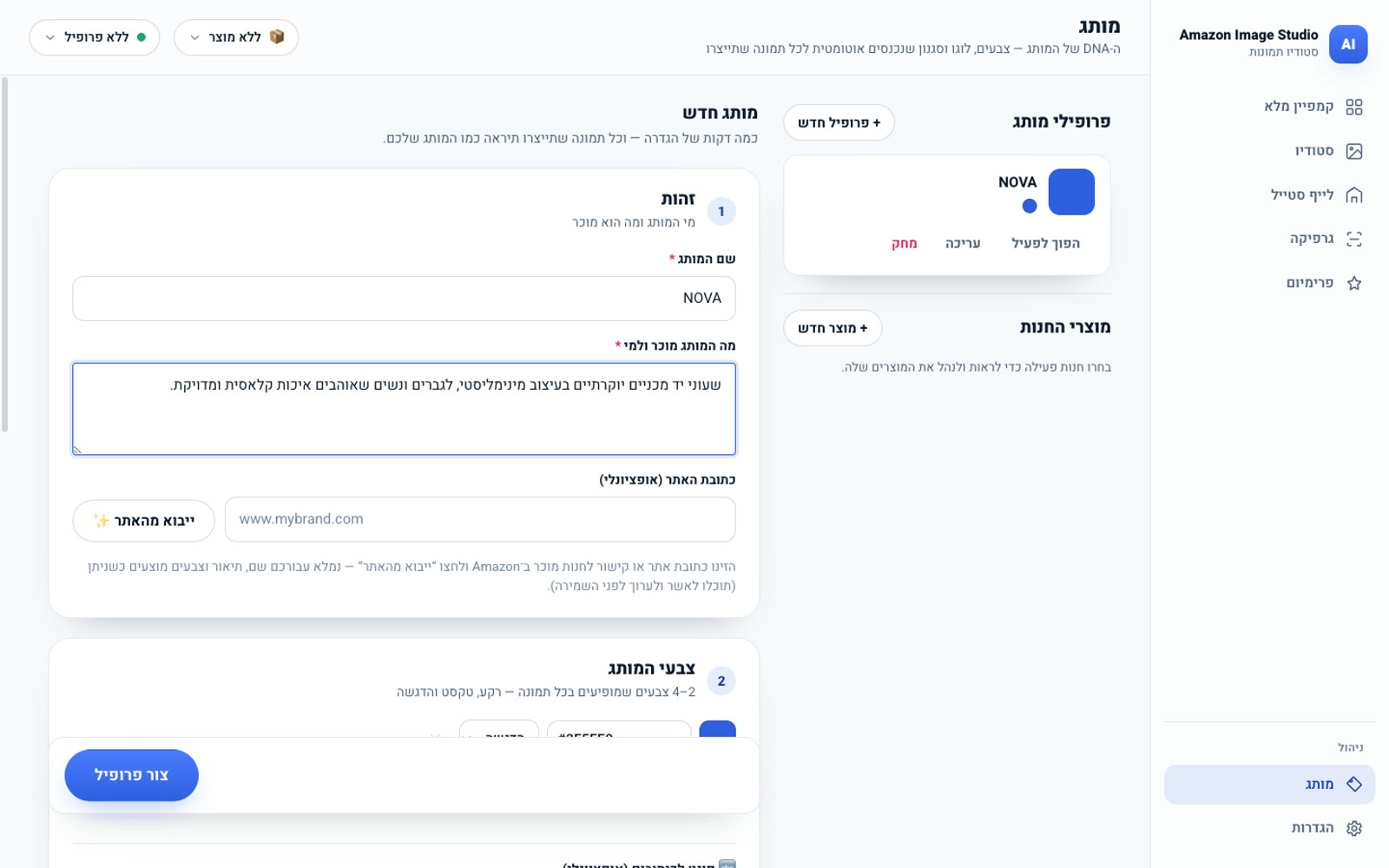Click the brand color swatch in צבעי המותג
The image size is (1389, 868).
click(x=717, y=729)
